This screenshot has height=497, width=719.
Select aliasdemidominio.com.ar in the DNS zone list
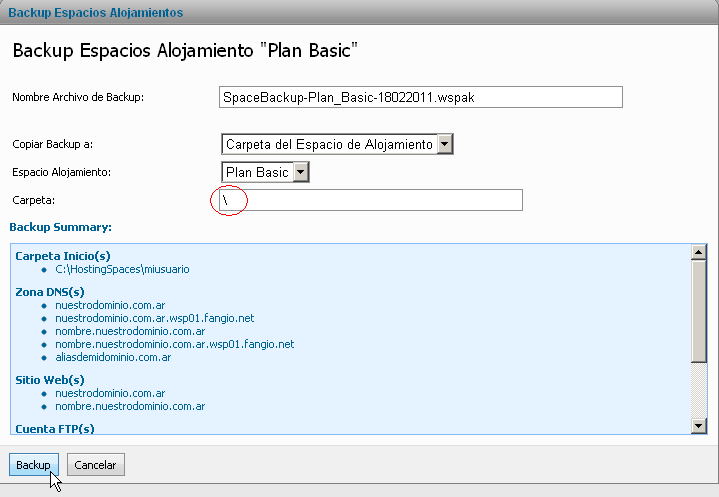[113, 357]
